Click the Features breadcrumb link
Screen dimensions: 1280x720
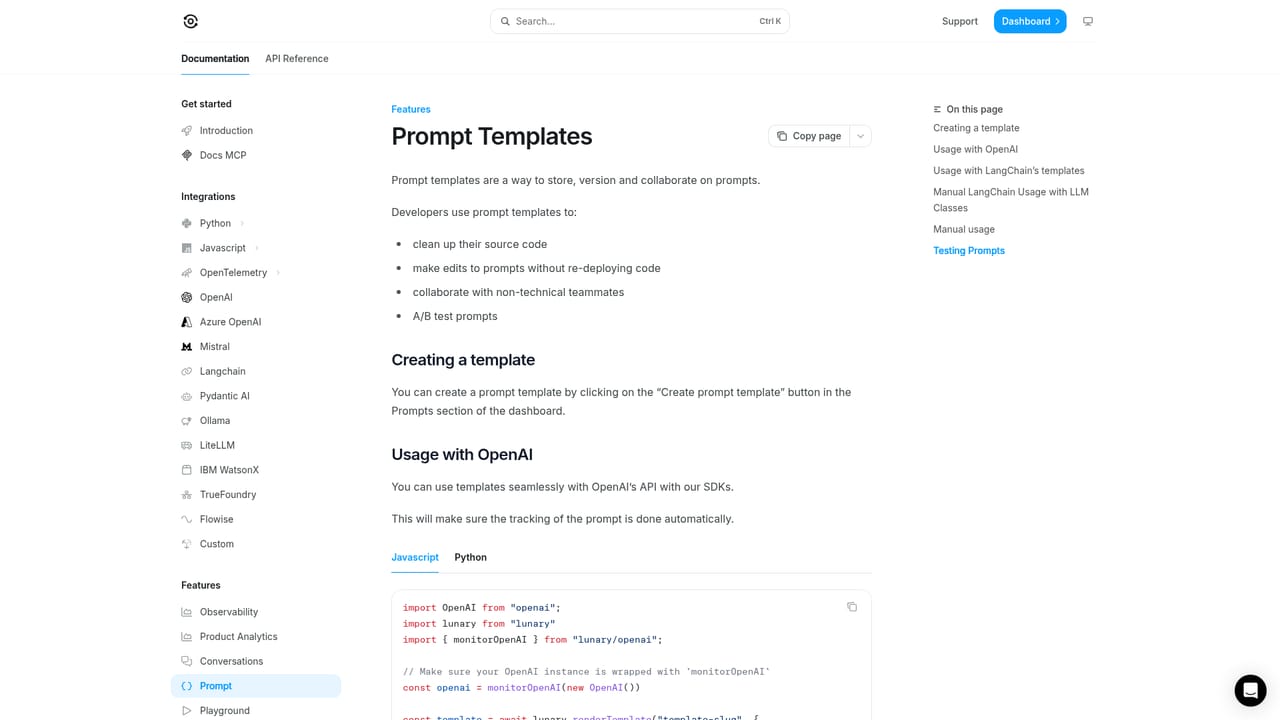[x=411, y=109]
